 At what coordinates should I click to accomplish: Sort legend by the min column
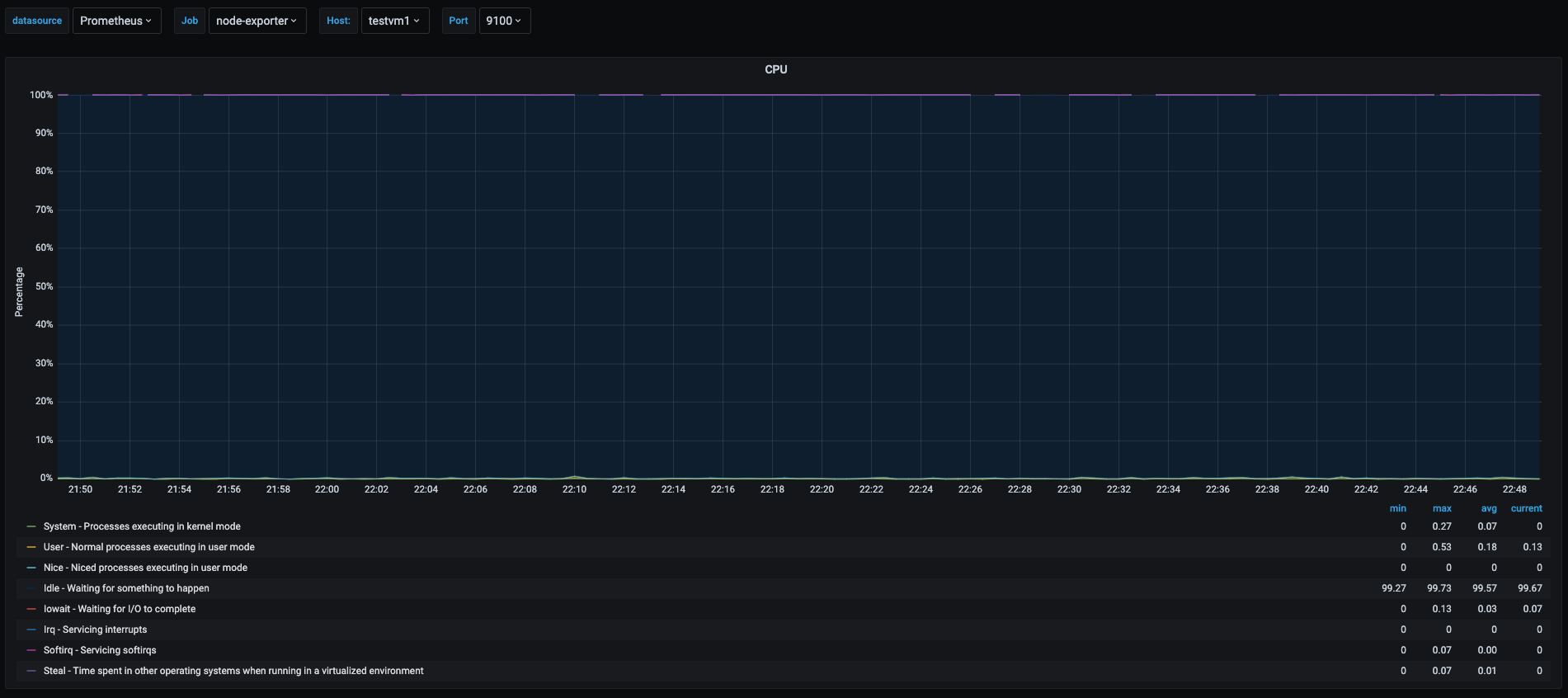[1397, 508]
